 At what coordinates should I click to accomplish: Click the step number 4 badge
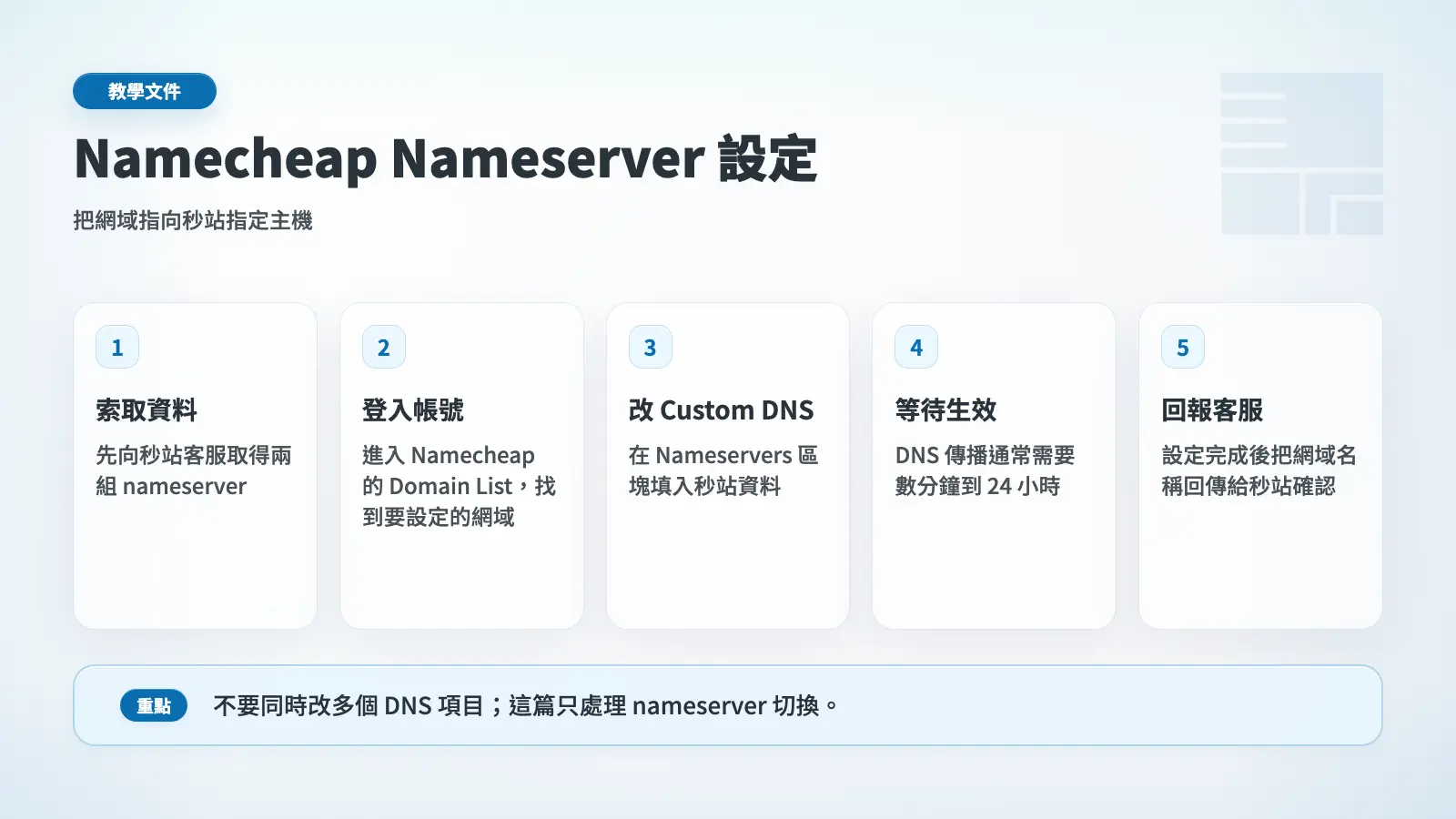(916, 347)
